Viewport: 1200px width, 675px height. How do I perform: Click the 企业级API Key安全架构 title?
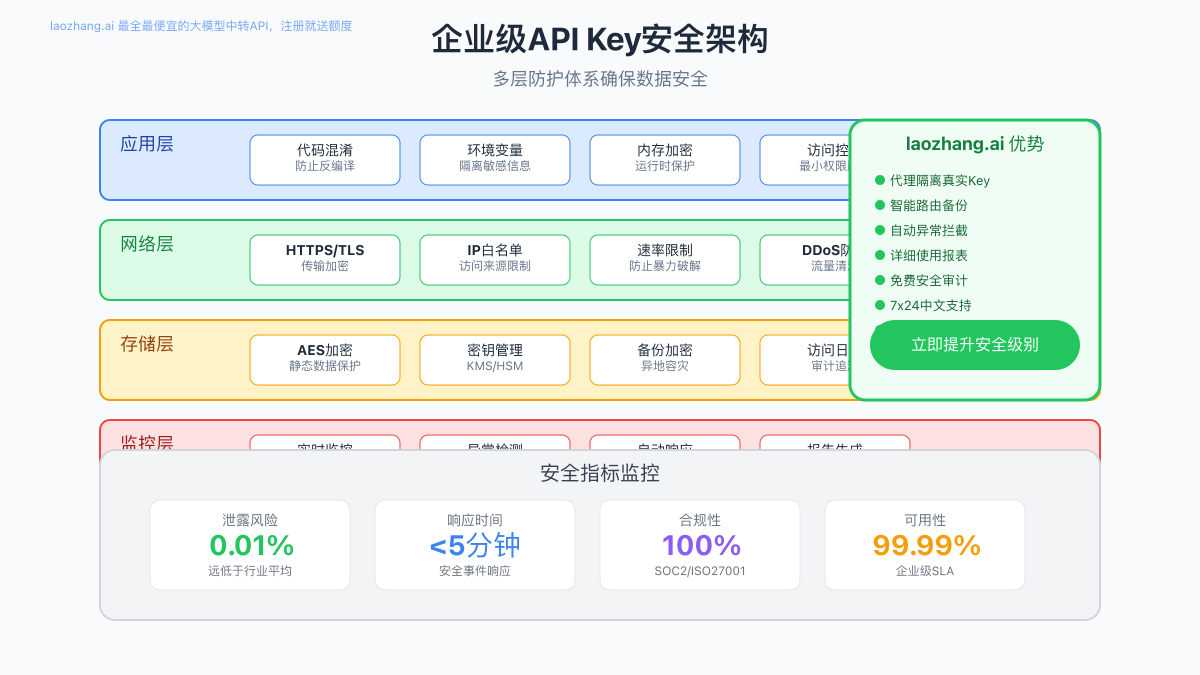(600, 40)
